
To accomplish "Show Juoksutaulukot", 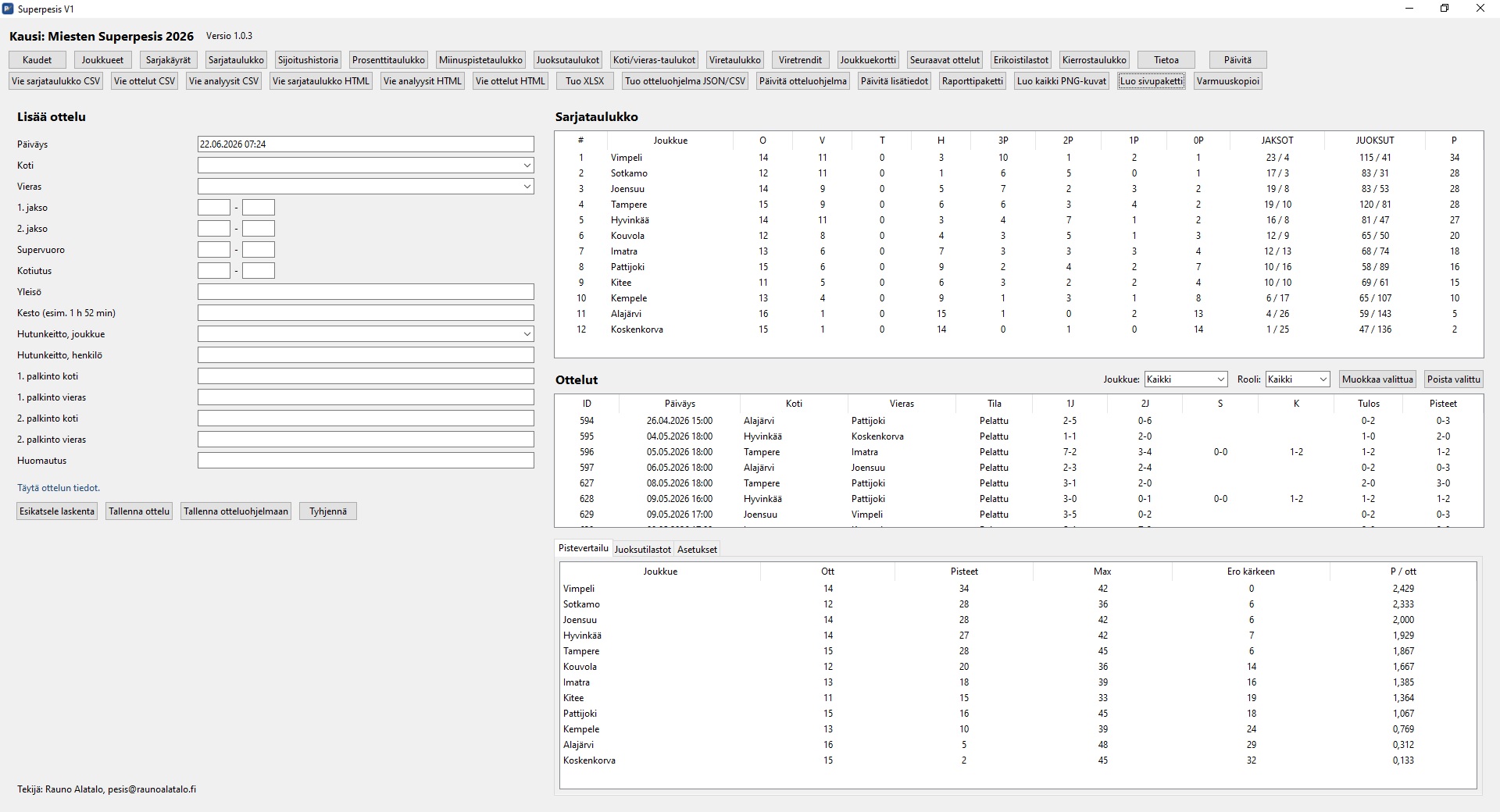I will tap(568, 60).
